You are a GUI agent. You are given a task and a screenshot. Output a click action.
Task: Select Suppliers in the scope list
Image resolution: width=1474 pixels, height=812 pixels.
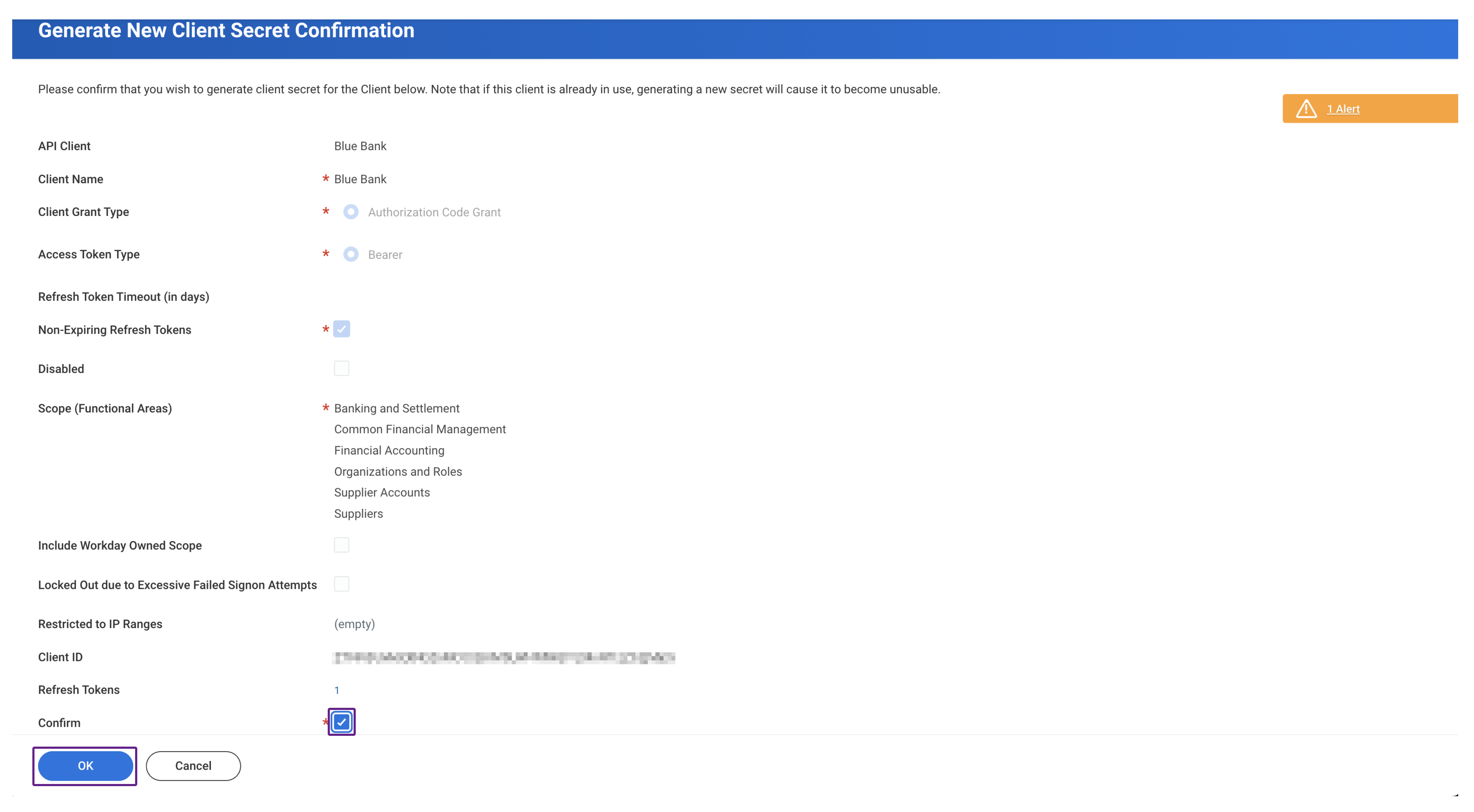pos(358,513)
